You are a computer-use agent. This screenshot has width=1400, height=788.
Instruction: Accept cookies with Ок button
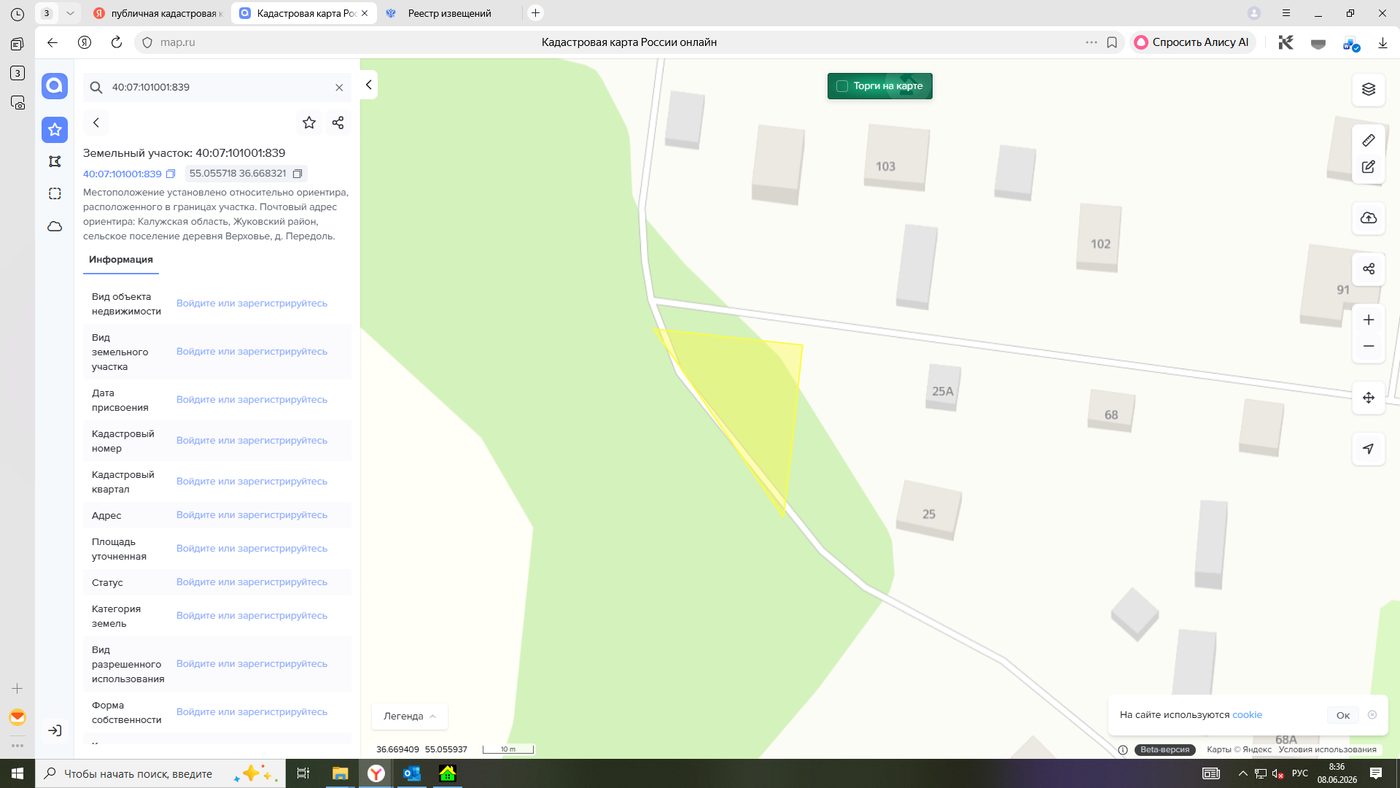click(1343, 715)
